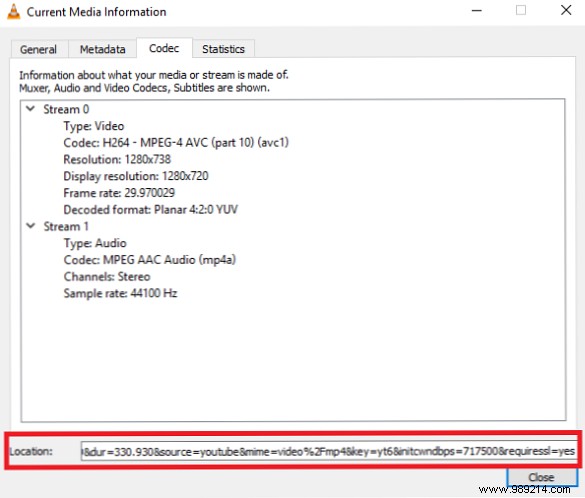This screenshot has height=498, width=585.
Task: Switch to the General tab
Action: pos(39,49)
